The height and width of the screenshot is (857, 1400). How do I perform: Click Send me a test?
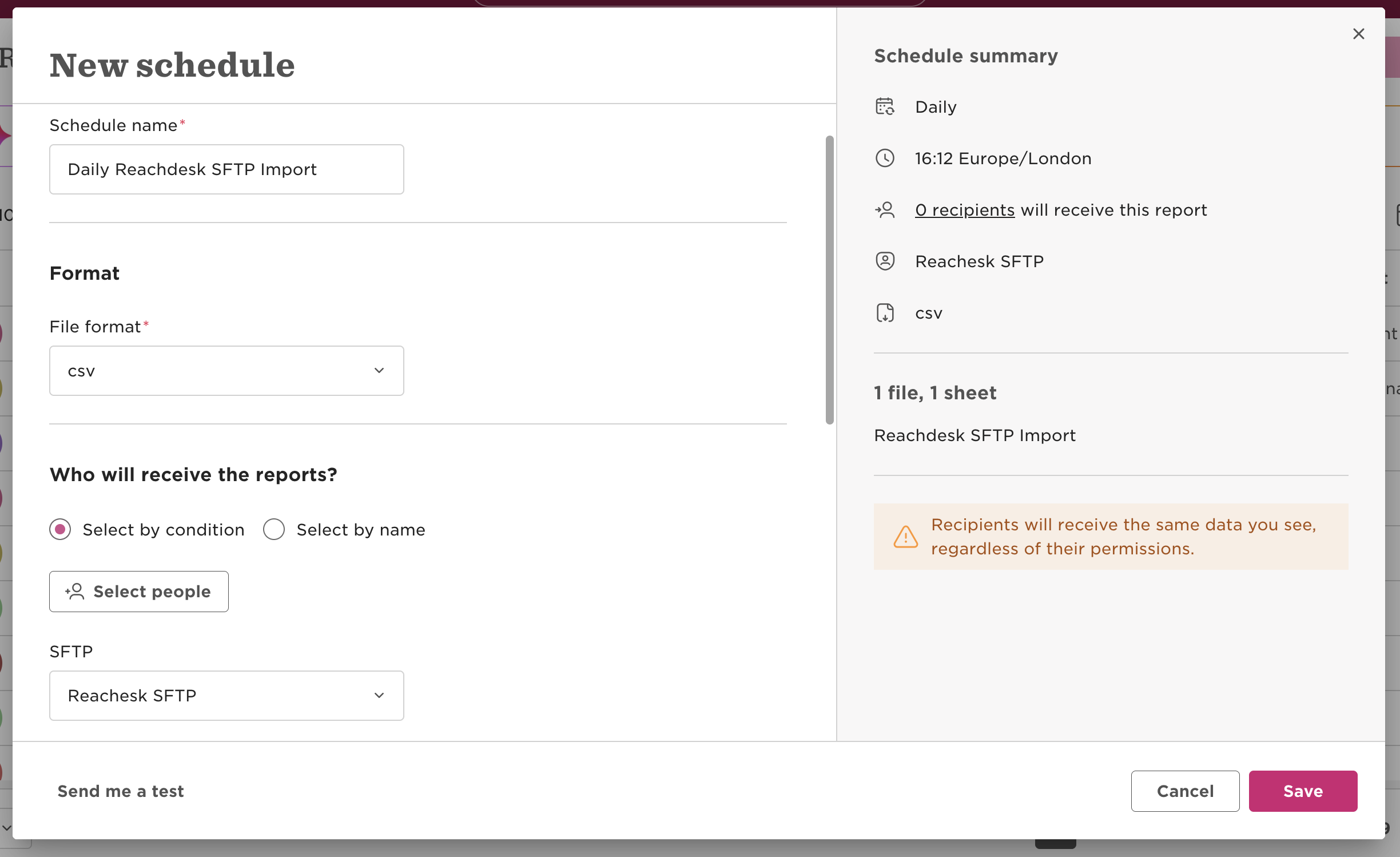121,791
